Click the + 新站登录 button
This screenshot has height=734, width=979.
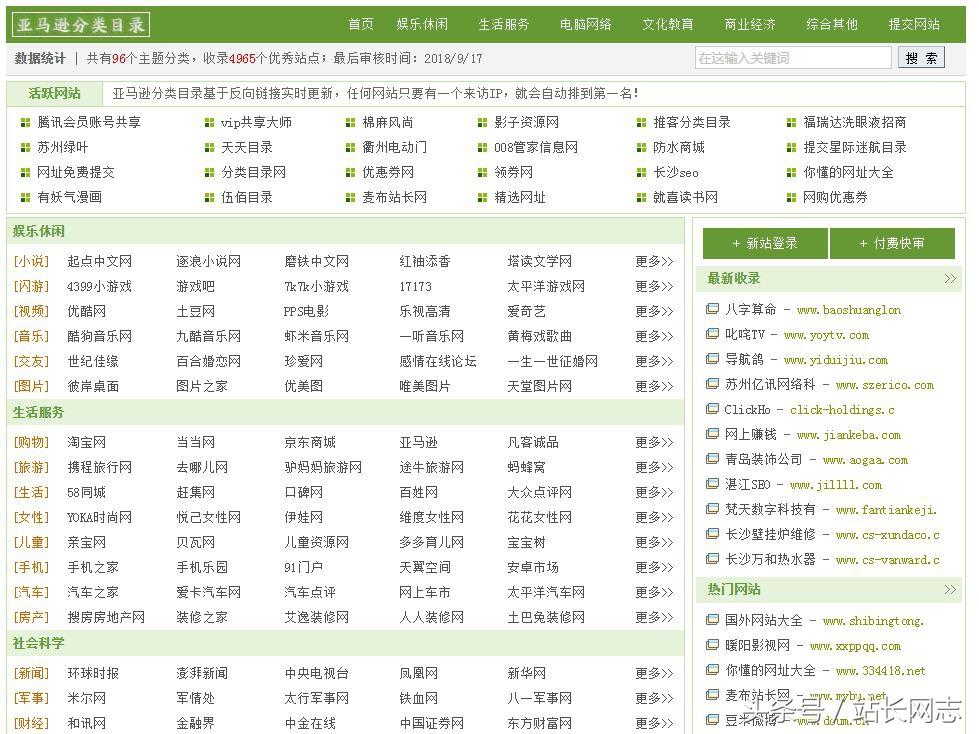pos(765,243)
